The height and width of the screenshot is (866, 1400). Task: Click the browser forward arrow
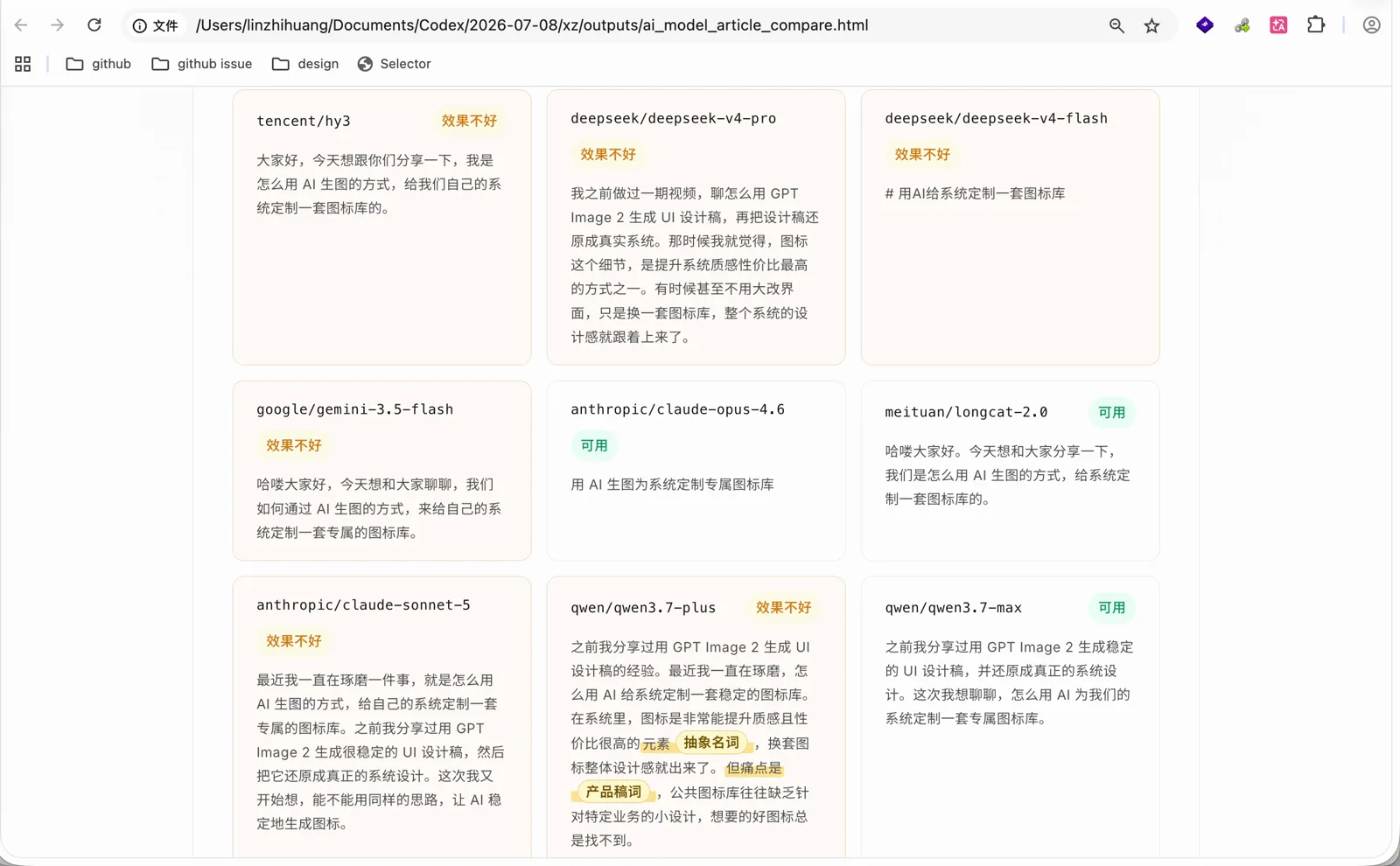tap(57, 25)
